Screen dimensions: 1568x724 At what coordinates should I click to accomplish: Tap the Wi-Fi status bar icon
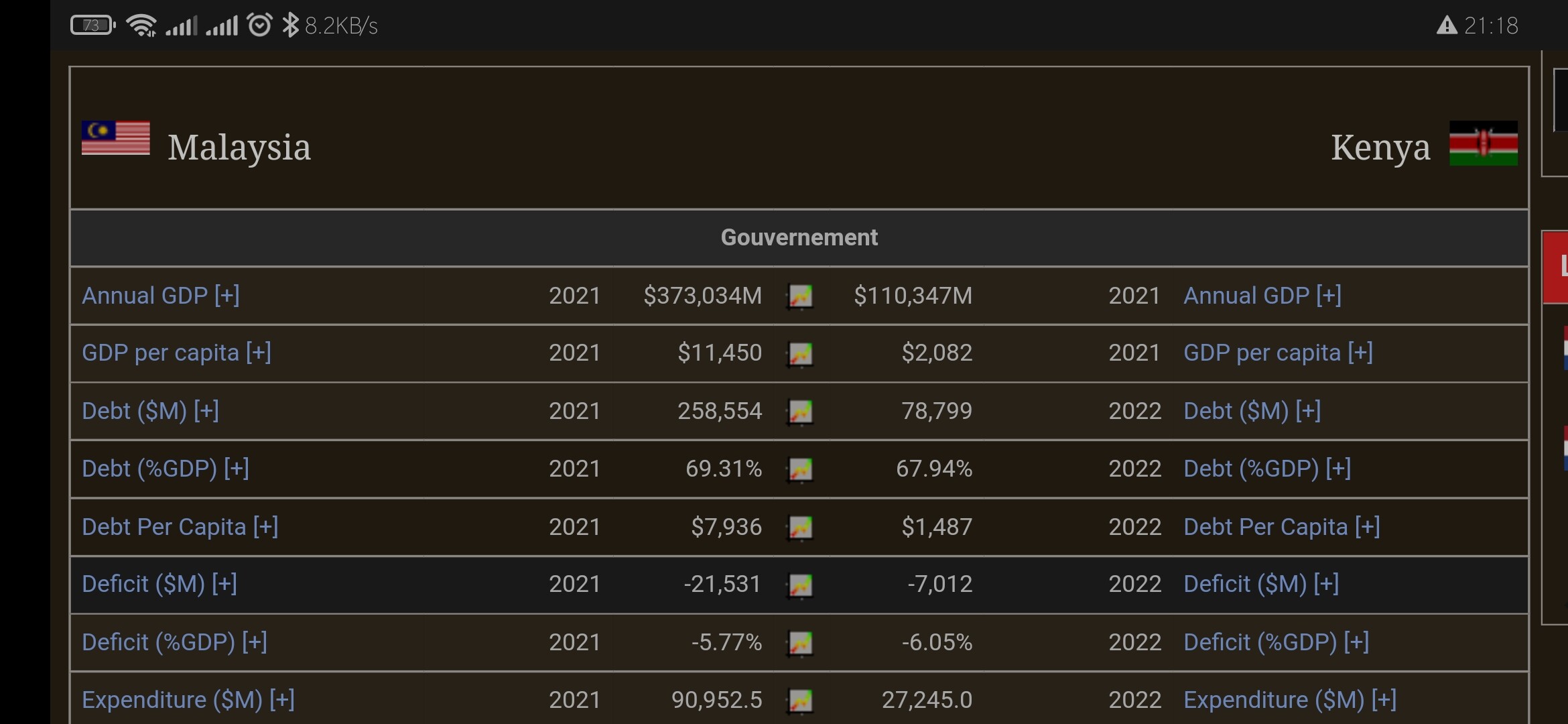[x=141, y=25]
